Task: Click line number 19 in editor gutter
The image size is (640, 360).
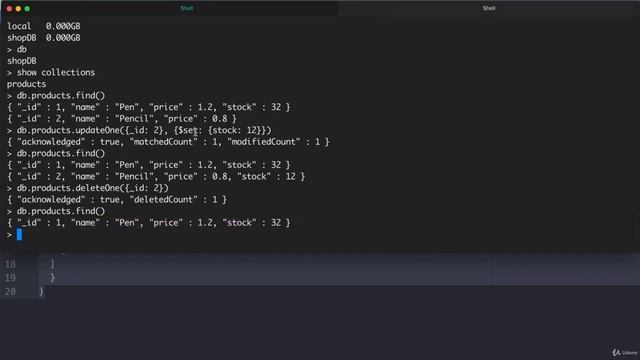Action: point(10,278)
